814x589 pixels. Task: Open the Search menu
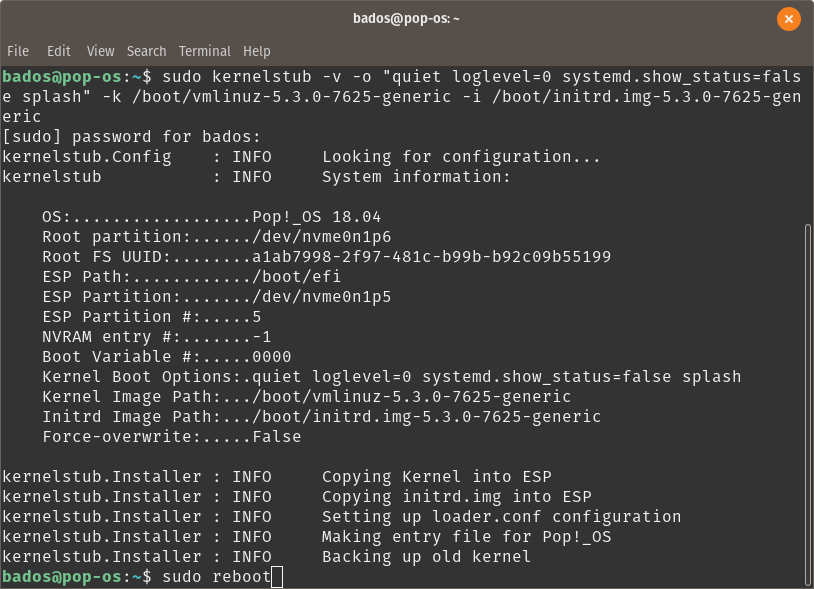tap(146, 51)
